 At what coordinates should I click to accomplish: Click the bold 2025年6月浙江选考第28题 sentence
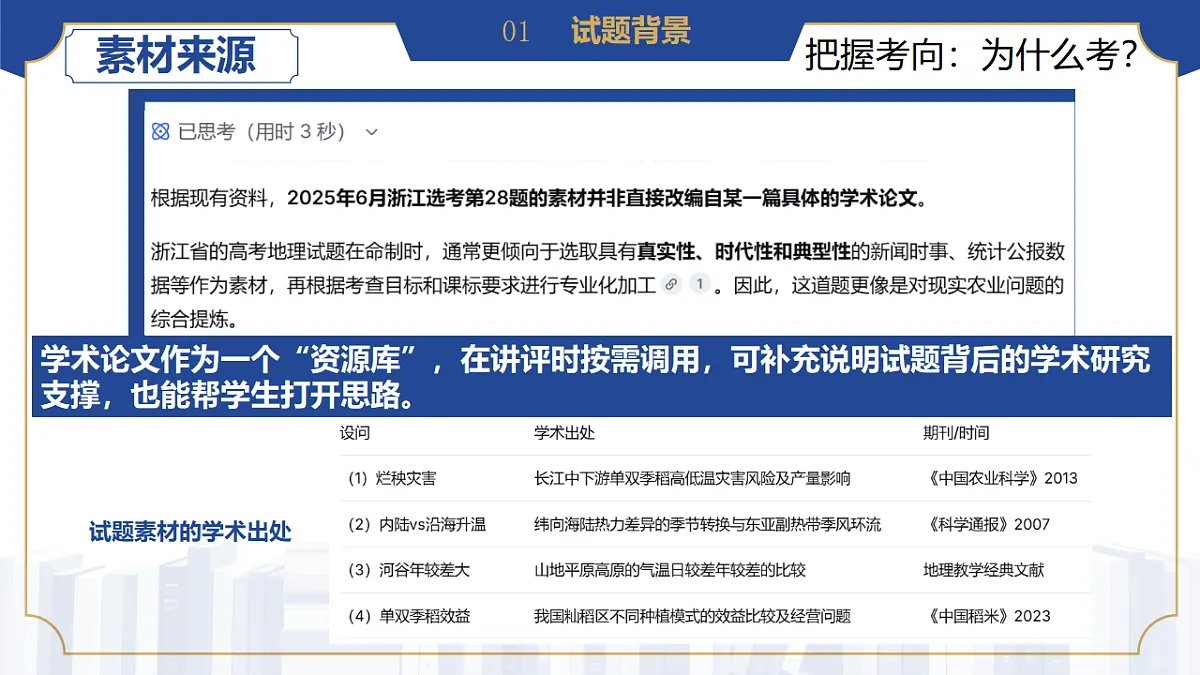pyautogui.click(x=608, y=197)
